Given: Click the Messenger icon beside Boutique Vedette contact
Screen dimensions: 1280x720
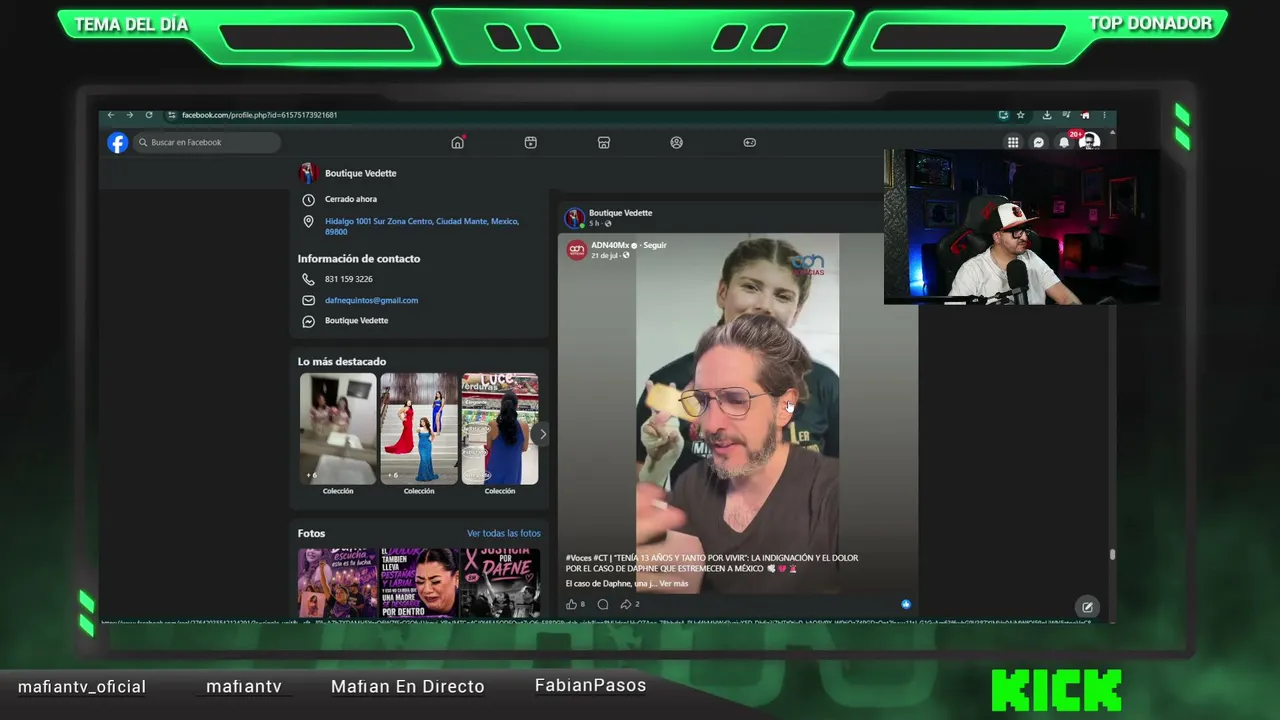Looking at the screenshot, I should point(308,321).
